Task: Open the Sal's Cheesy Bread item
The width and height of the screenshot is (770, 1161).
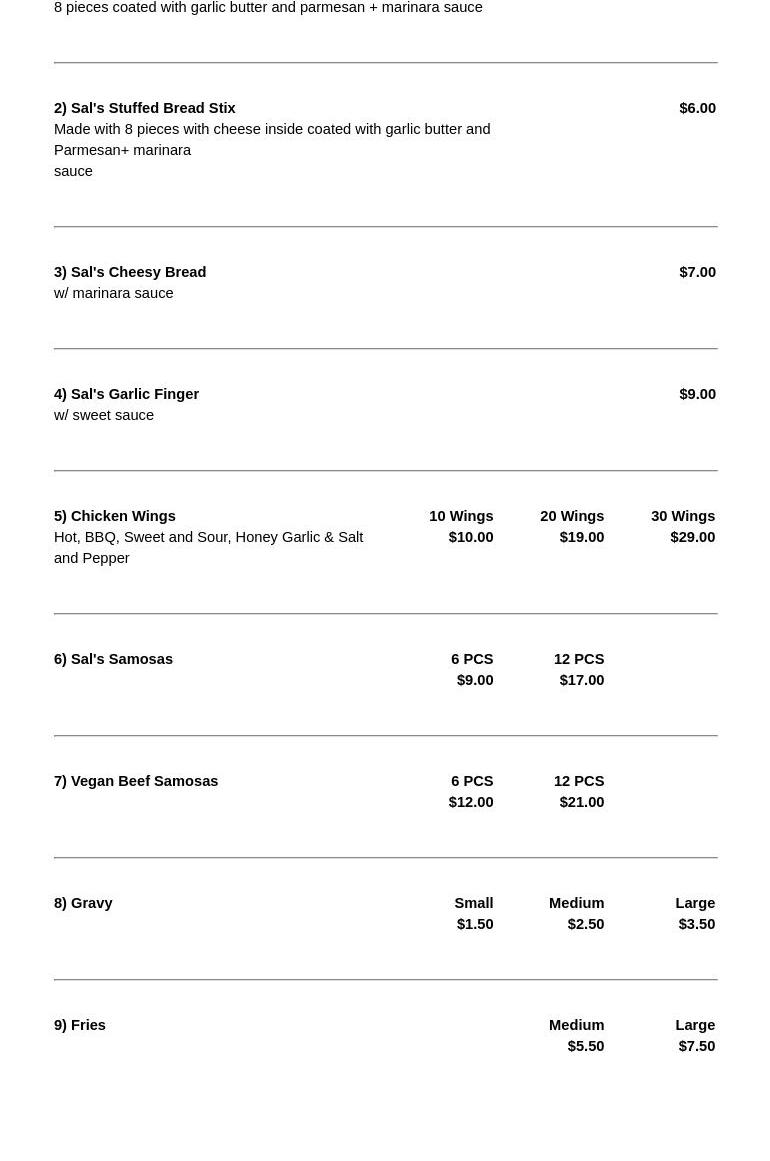Action: click(130, 272)
